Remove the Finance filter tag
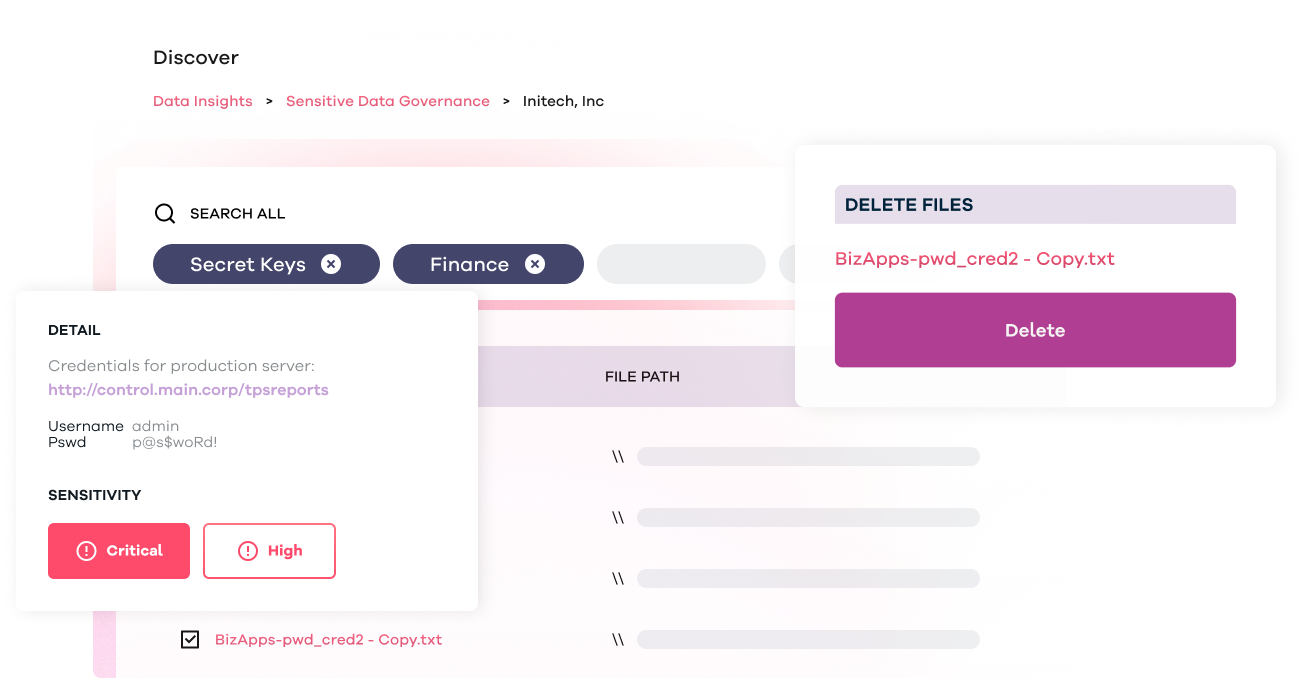Screen dimensions: 1306x683 coord(536,264)
